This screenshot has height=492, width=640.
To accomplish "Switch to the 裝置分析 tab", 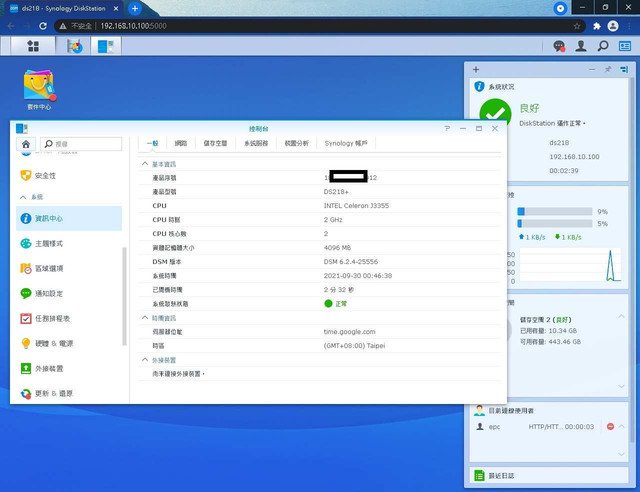I will [x=296, y=143].
